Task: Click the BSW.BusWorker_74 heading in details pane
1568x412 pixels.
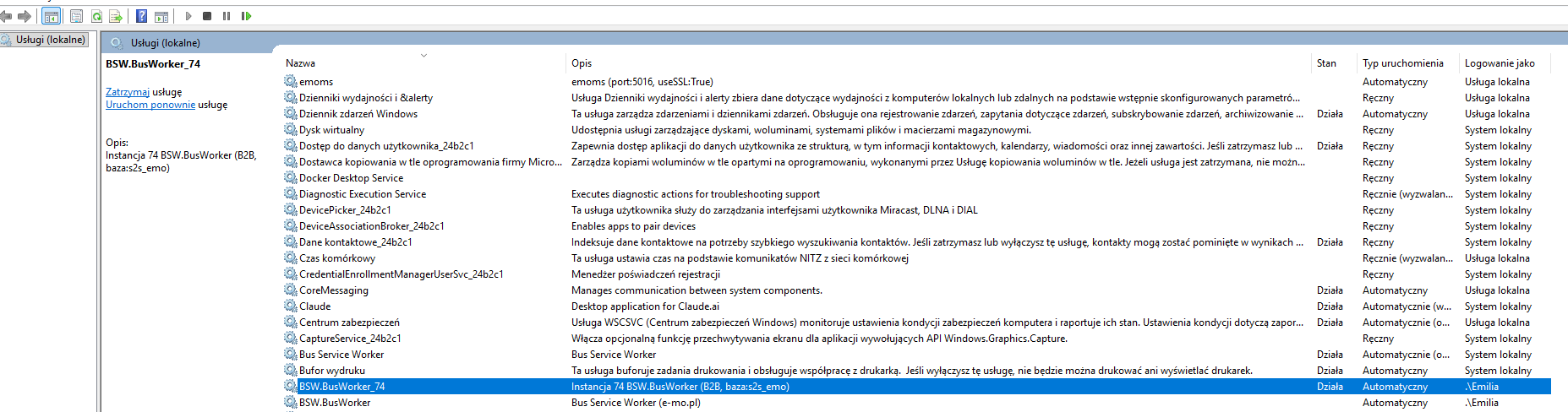Action: [153, 64]
